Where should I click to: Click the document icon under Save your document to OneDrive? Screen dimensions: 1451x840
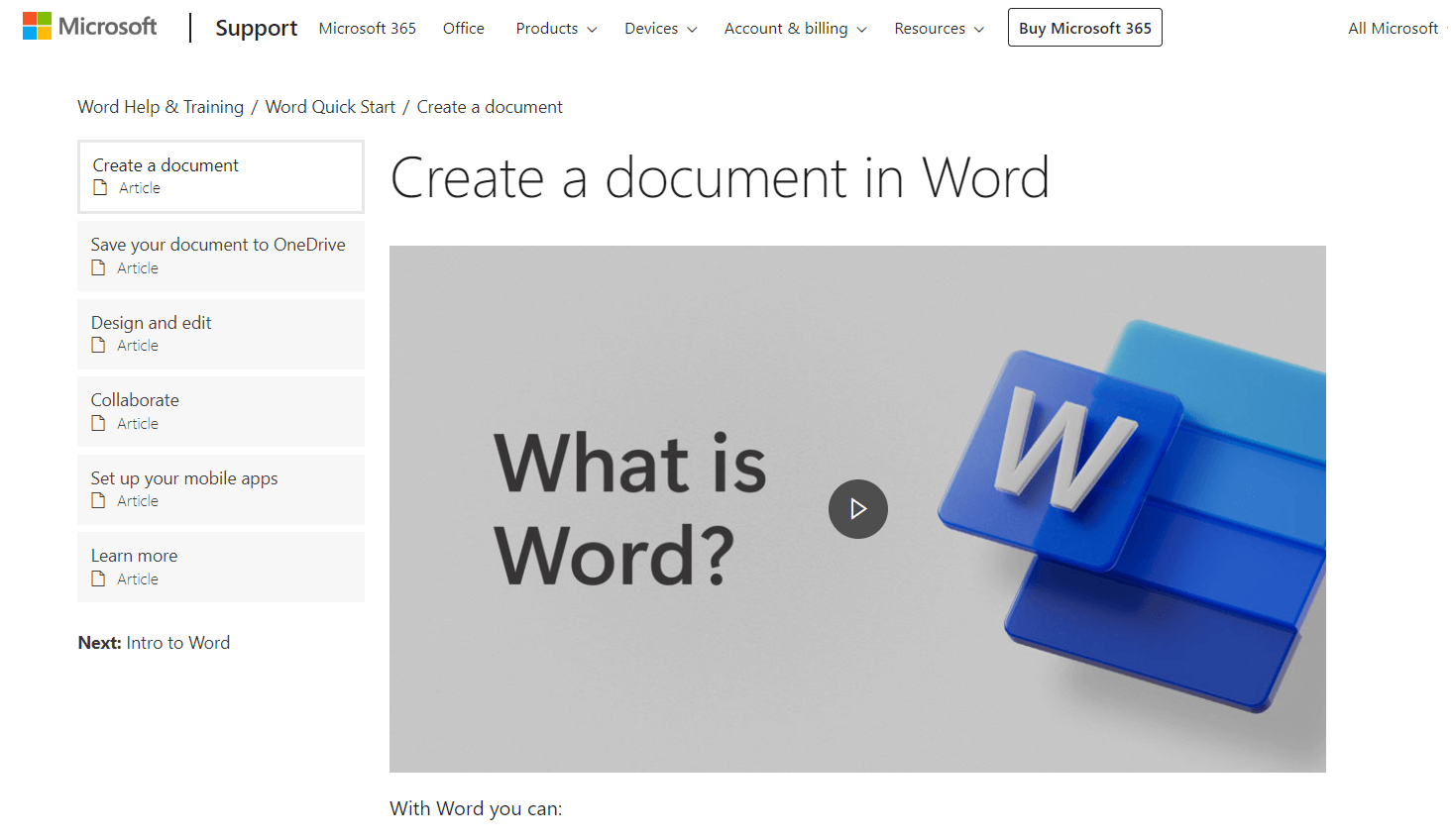(x=98, y=268)
